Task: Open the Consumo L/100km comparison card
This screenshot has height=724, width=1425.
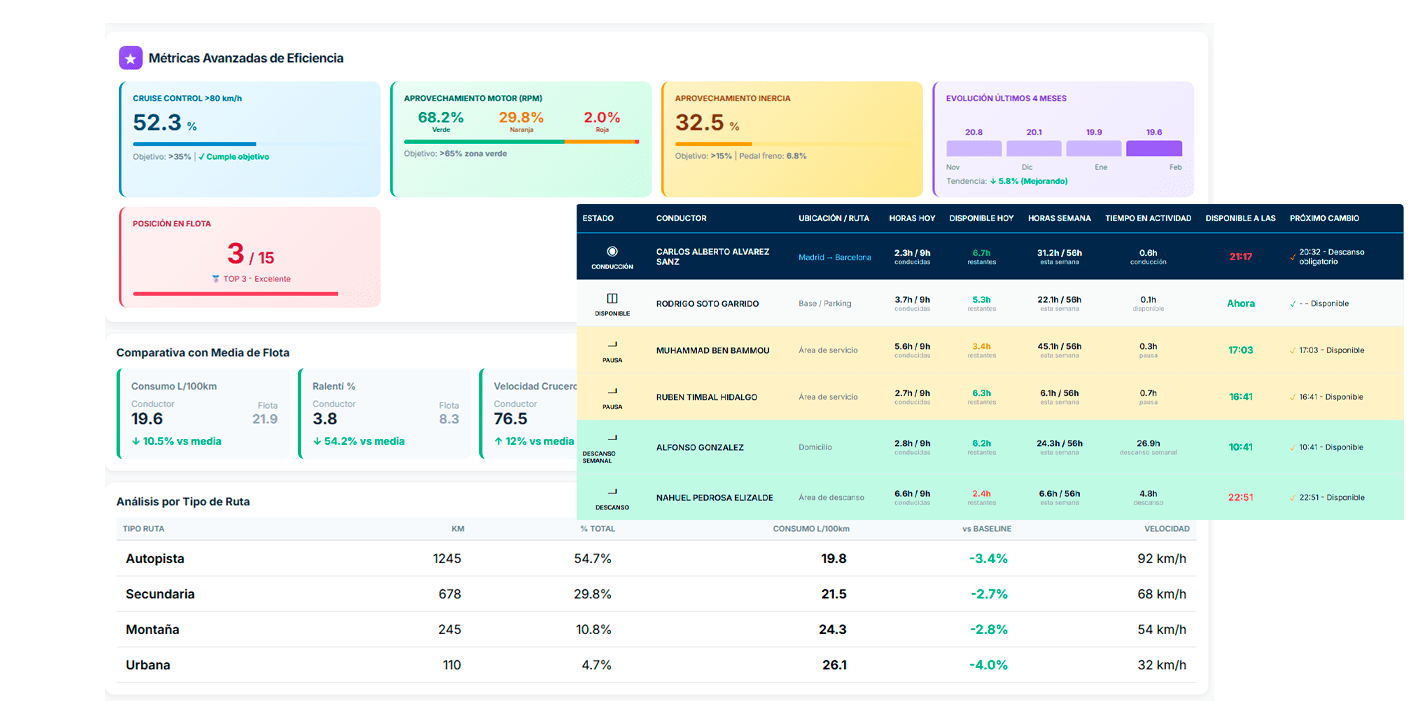Action: coord(203,414)
